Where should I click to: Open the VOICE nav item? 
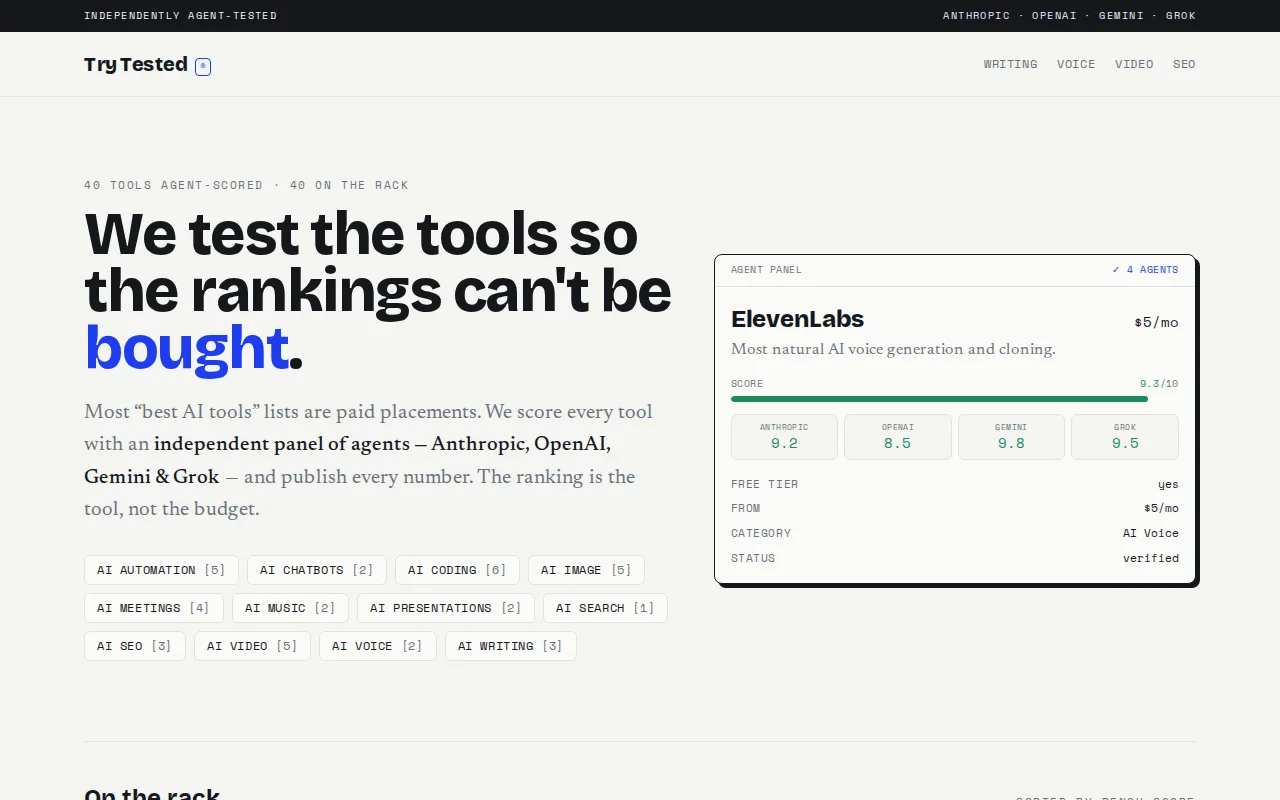click(1076, 64)
